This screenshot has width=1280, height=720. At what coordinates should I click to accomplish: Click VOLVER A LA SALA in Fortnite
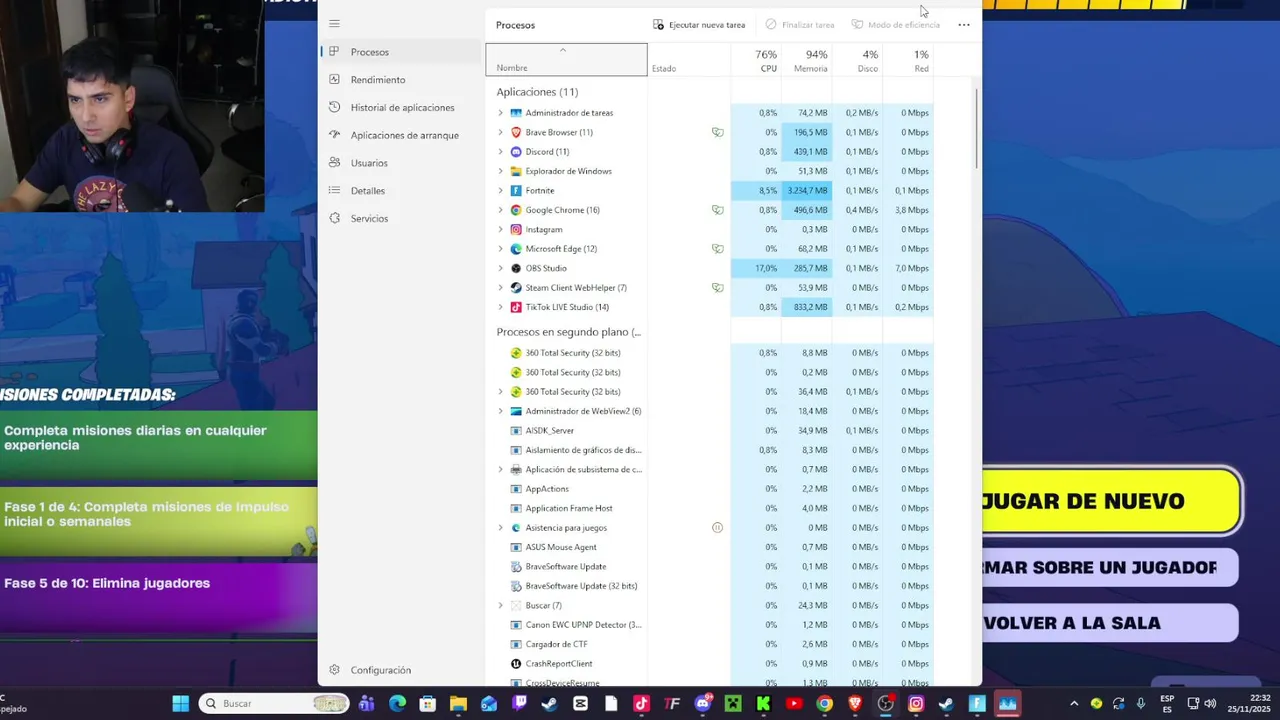(x=1110, y=623)
